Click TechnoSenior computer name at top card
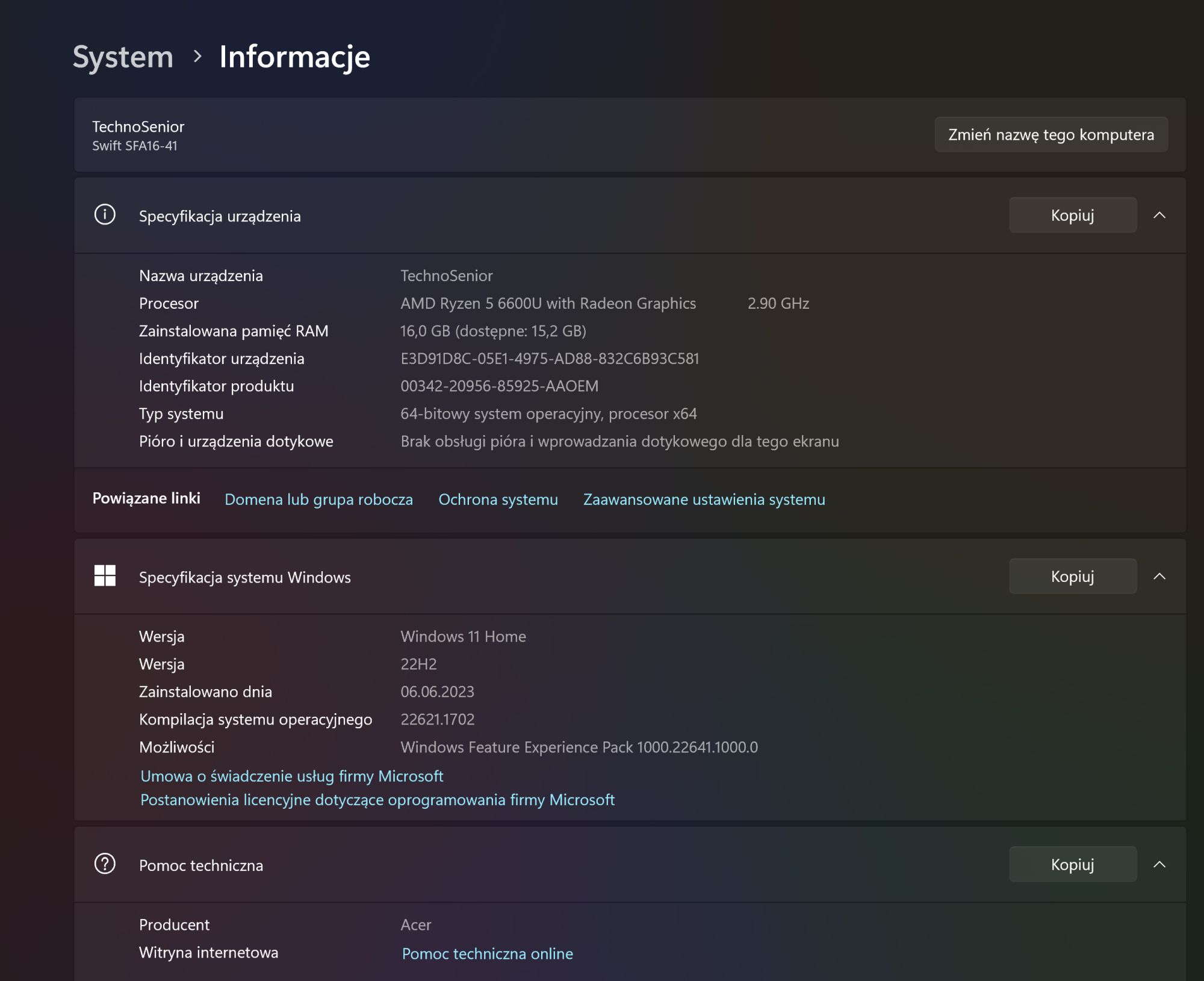Screen dimensions: 1204x981 point(138,126)
